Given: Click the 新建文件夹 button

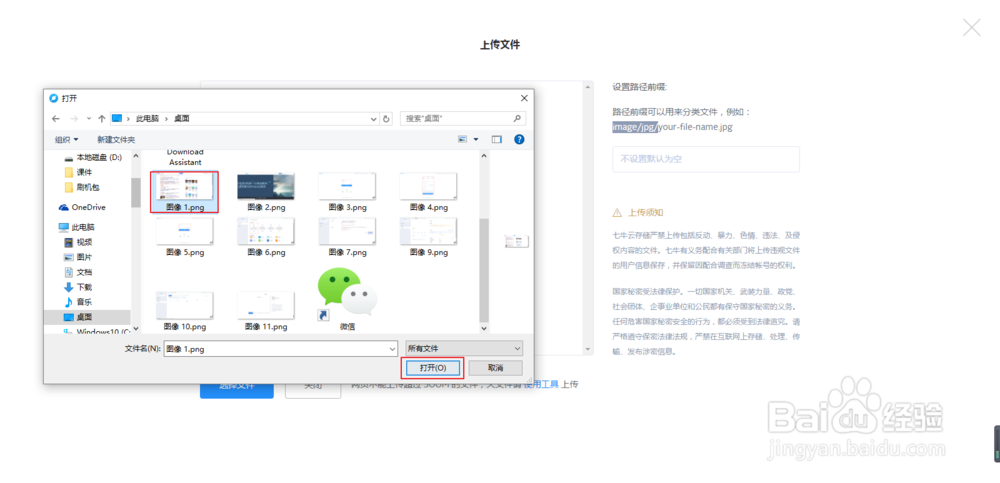Looking at the screenshot, I should point(116,139).
